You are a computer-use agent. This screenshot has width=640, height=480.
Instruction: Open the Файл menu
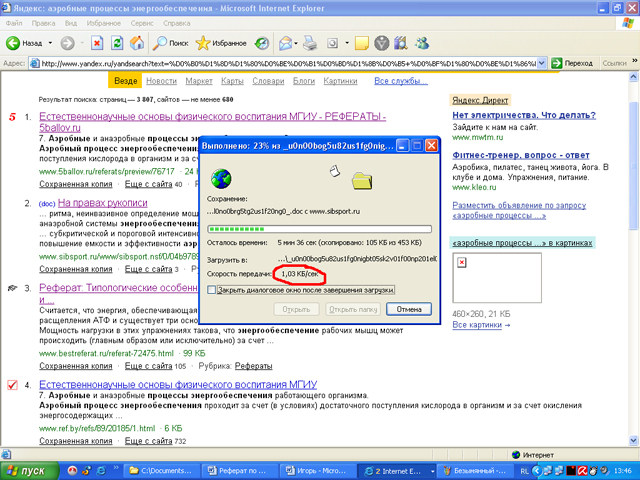(x=14, y=23)
